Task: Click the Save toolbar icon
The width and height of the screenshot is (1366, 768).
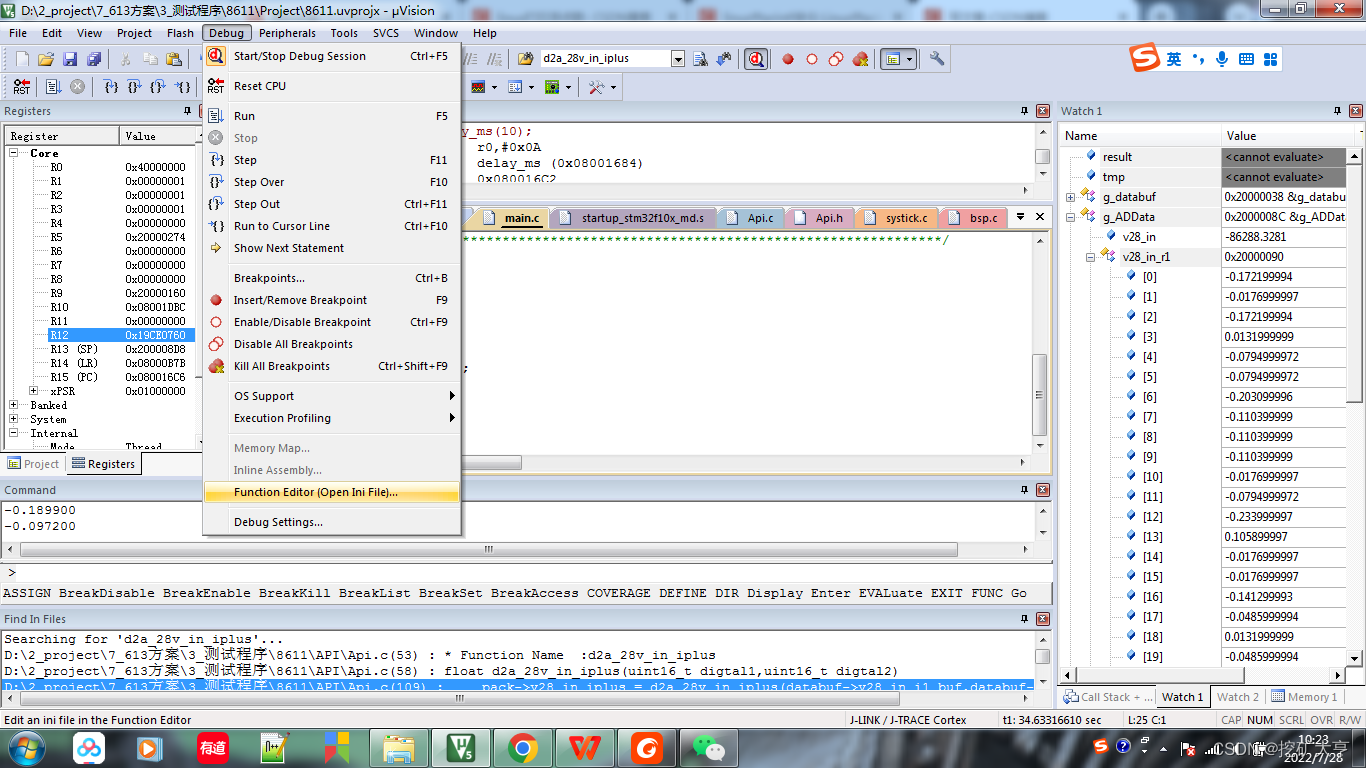Action: click(x=70, y=59)
